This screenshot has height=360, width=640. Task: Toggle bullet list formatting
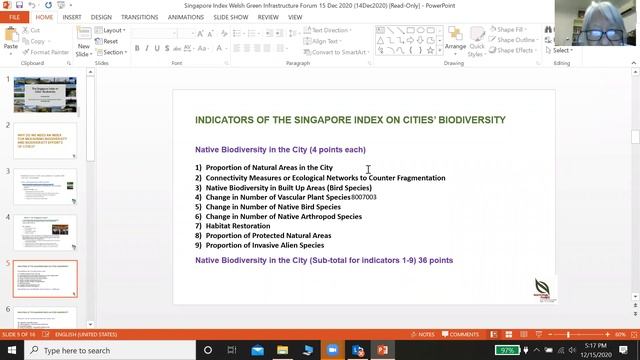click(238, 33)
